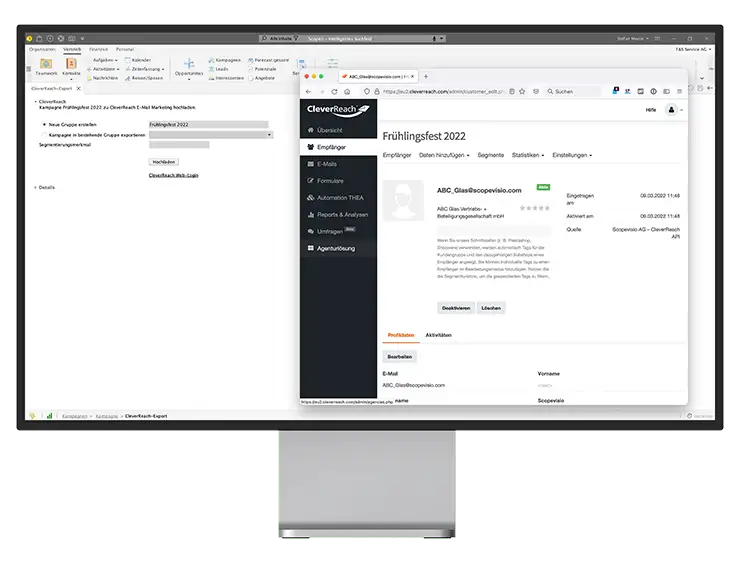Switch to the Finanzen ribbon tab

pyautogui.click(x=98, y=48)
